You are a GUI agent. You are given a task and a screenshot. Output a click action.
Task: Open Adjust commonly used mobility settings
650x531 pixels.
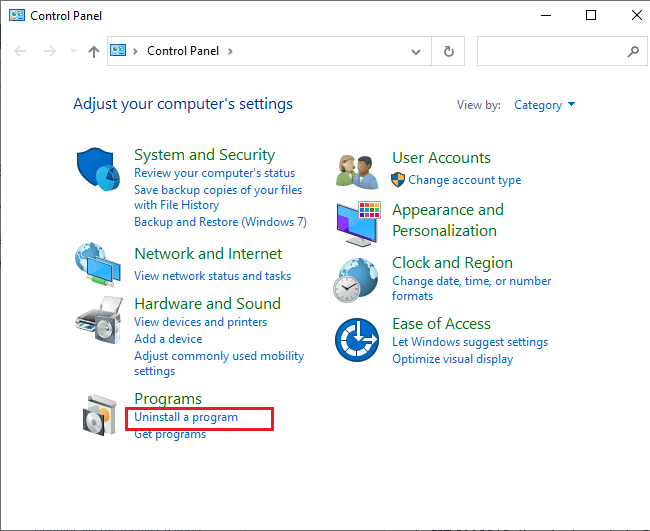(x=219, y=364)
